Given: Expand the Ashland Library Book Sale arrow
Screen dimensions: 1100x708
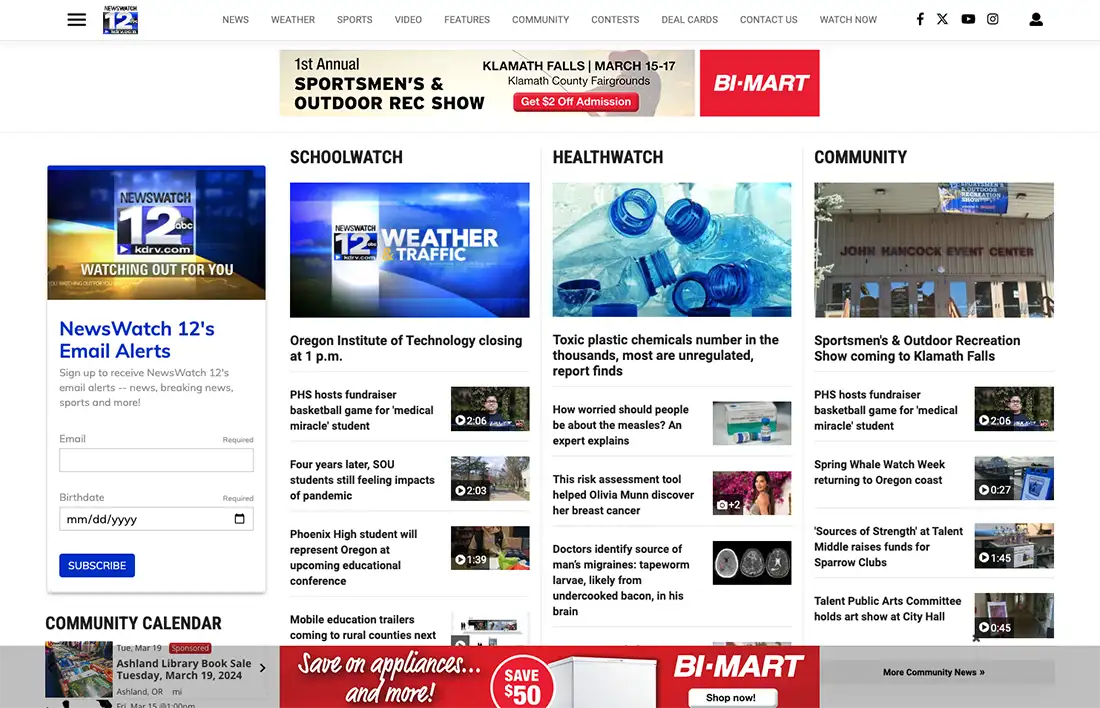Looking at the screenshot, I should 262,668.
